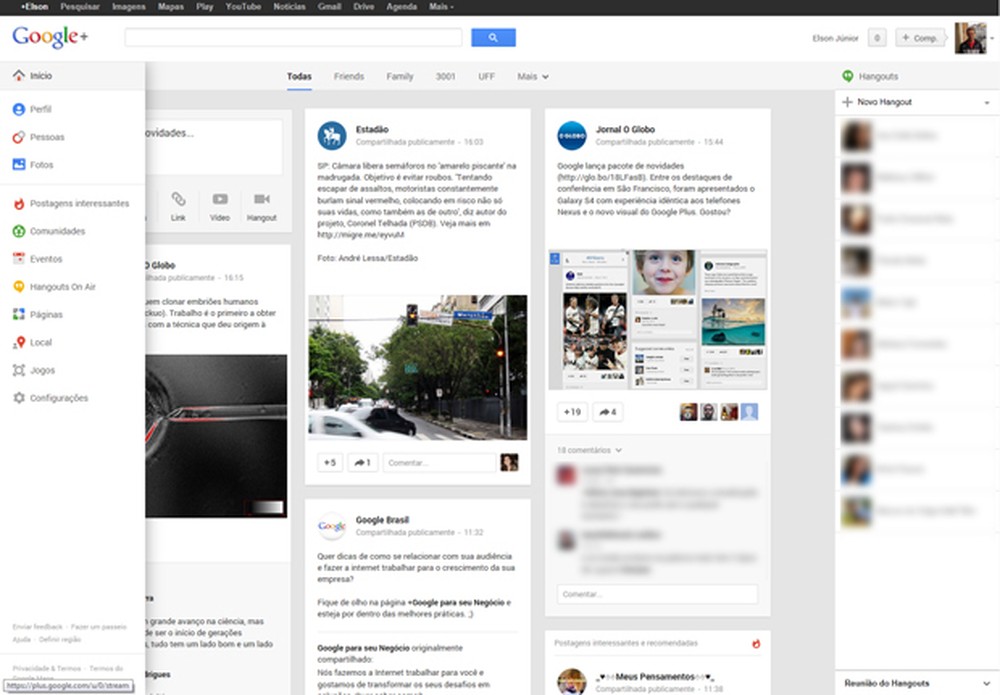Toggle +19 on the Jornal O Globo post
The height and width of the screenshot is (695, 1000).
pyautogui.click(x=571, y=411)
